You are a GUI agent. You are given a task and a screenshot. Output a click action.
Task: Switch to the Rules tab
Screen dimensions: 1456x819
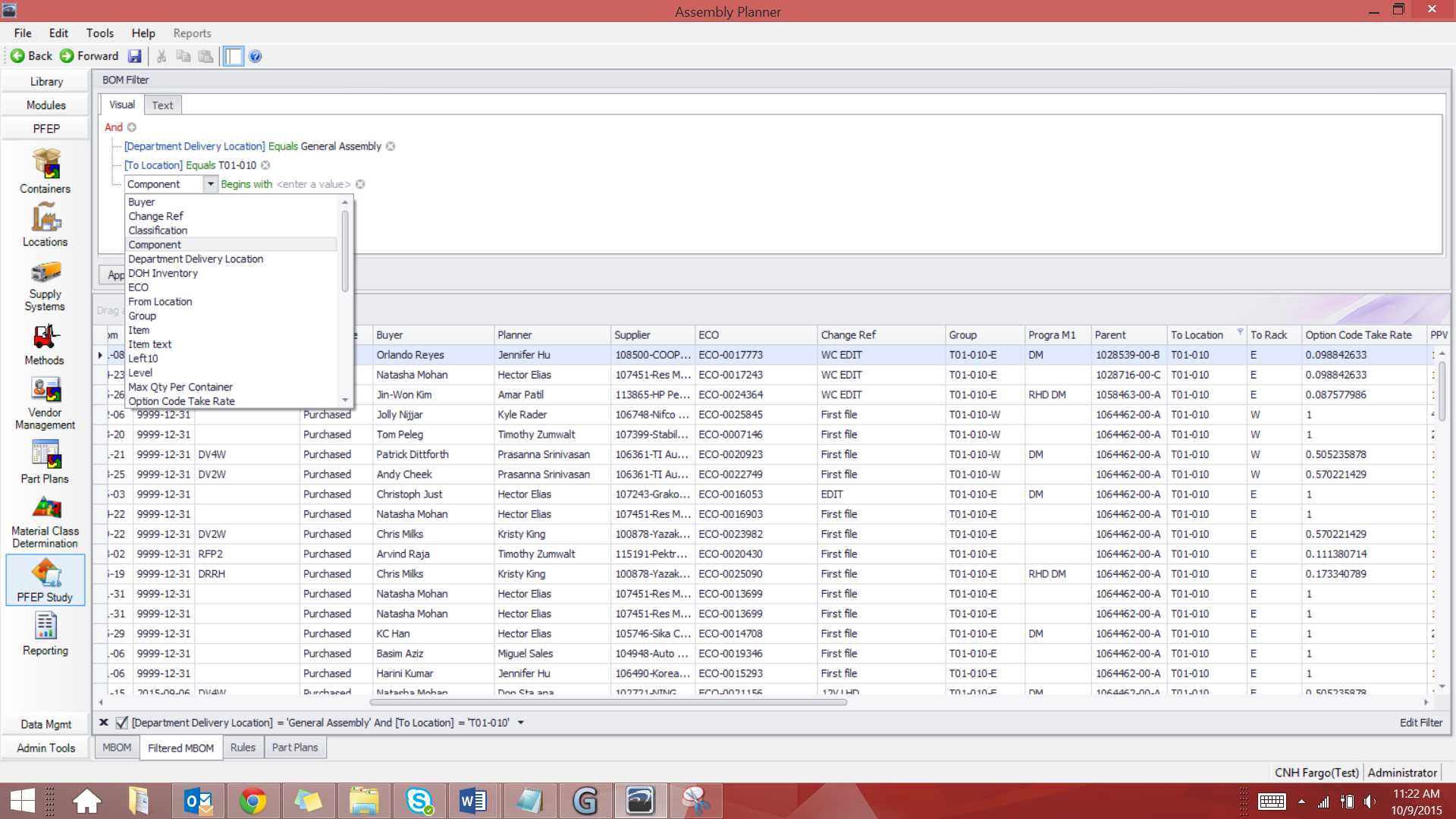(x=243, y=748)
